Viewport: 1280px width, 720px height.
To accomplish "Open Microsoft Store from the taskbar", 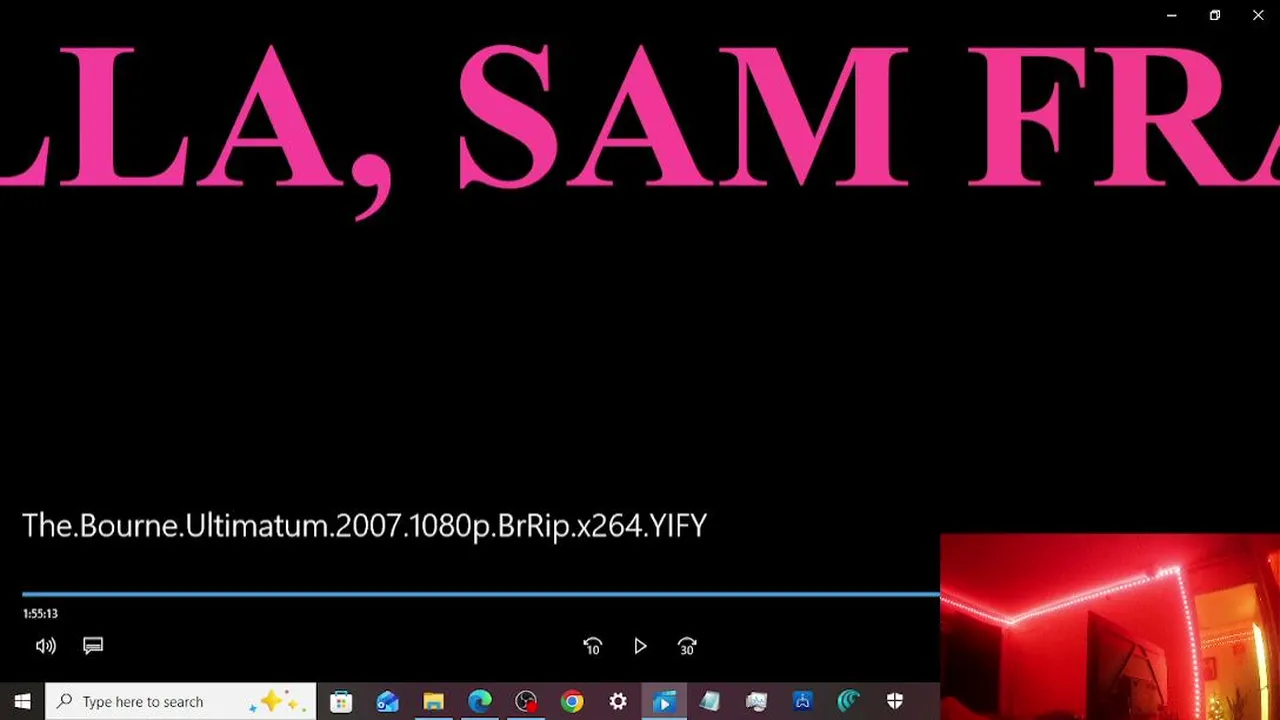I will click(x=341, y=702).
